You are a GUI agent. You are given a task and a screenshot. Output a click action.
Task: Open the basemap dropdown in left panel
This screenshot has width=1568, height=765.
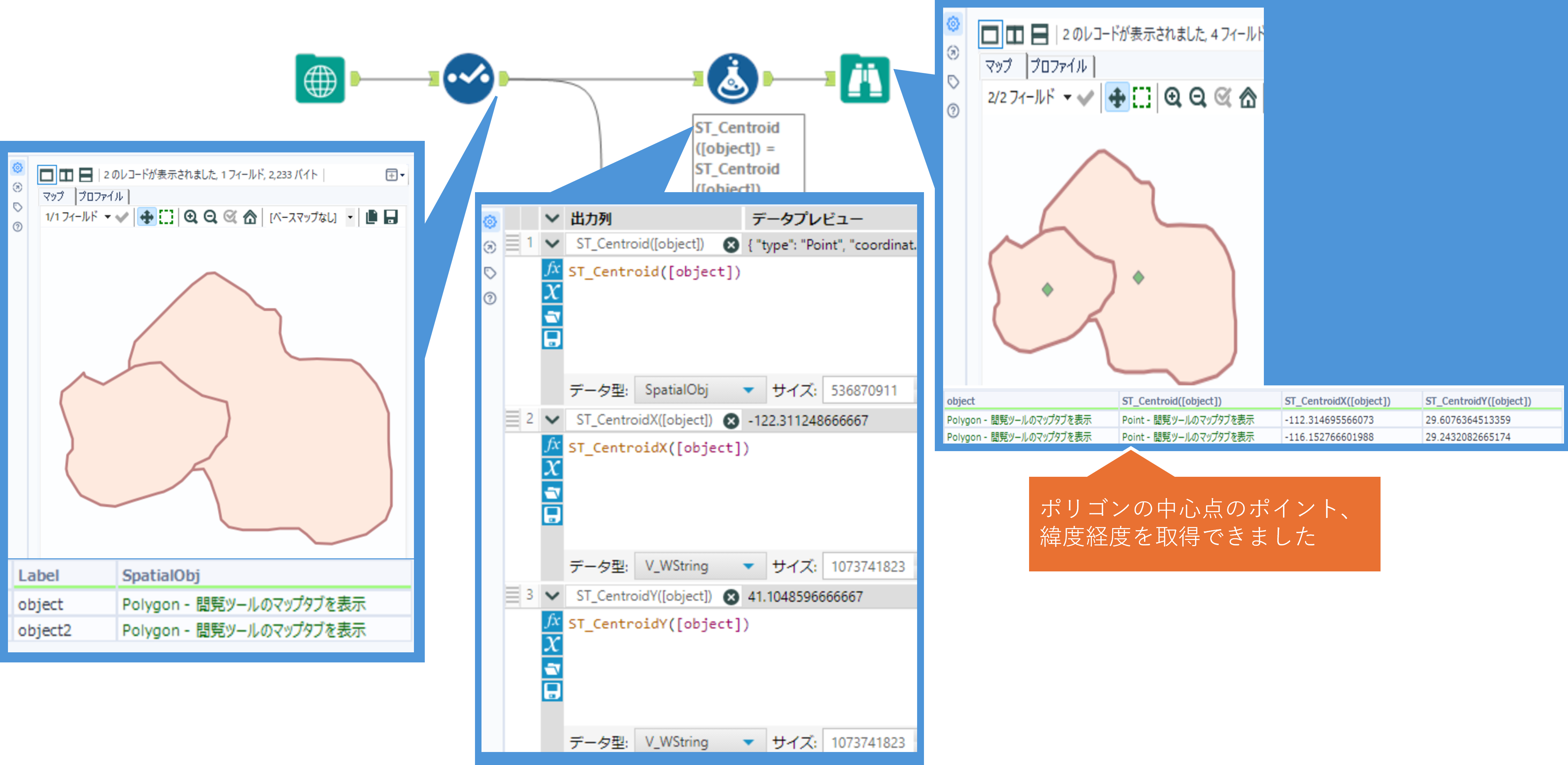(350, 217)
